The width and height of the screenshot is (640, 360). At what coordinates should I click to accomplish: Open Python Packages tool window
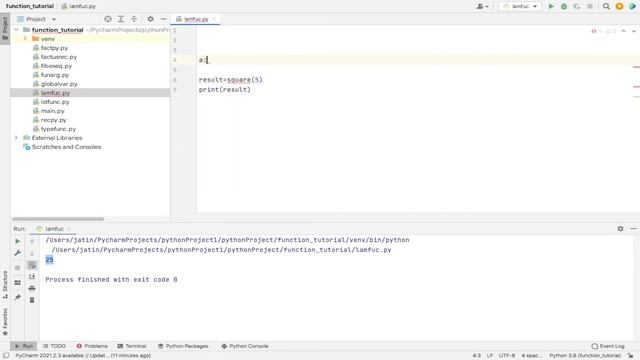[x=183, y=346]
